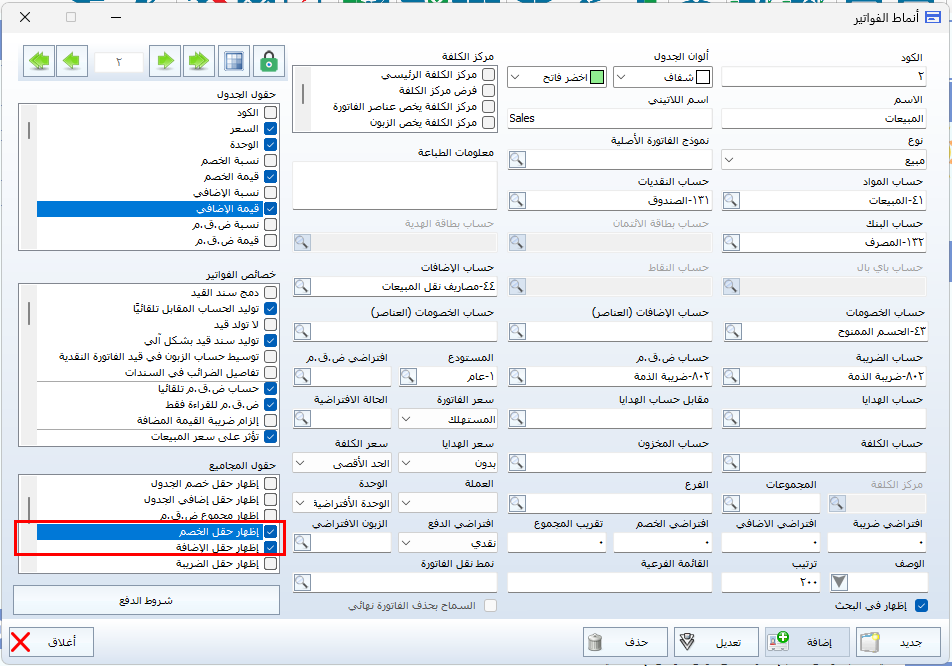Jump with the double green right arrow
The height and width of the screenshot is (666, 952).
pyautogui.click(x=198, y=61)
